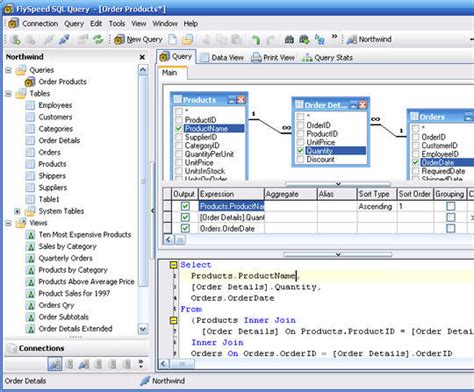
Task: Check SupplierID in the Products table
Action: [x=179, y=137]
